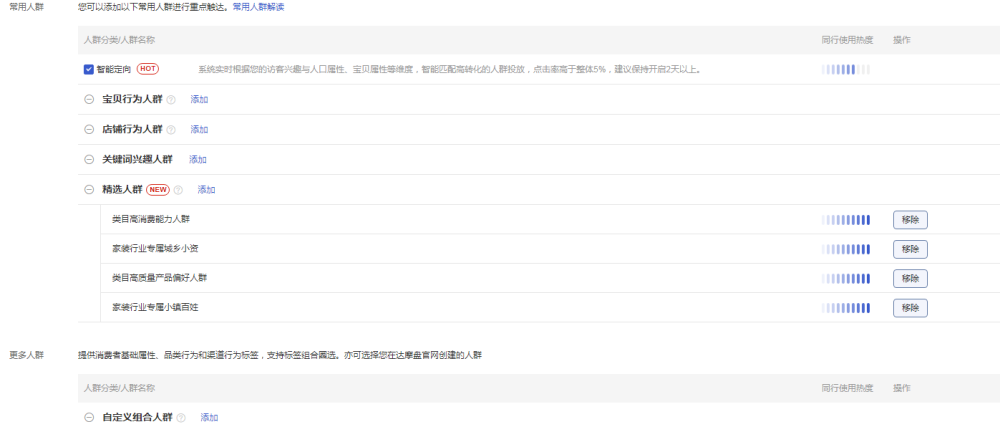Open the 常用人群解读 link
1000x432 pixels.
coord(258,7)
